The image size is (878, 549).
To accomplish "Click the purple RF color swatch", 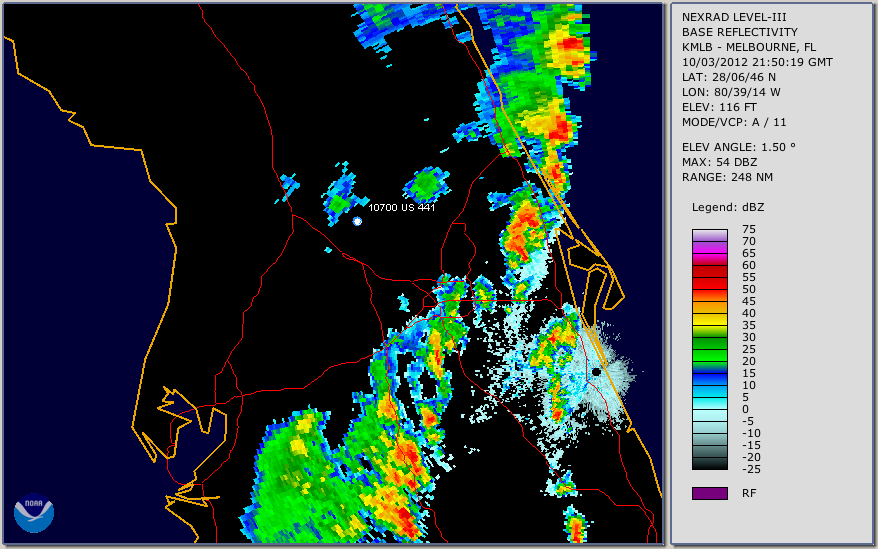I will pyautogui.click(x=709, y=493).
